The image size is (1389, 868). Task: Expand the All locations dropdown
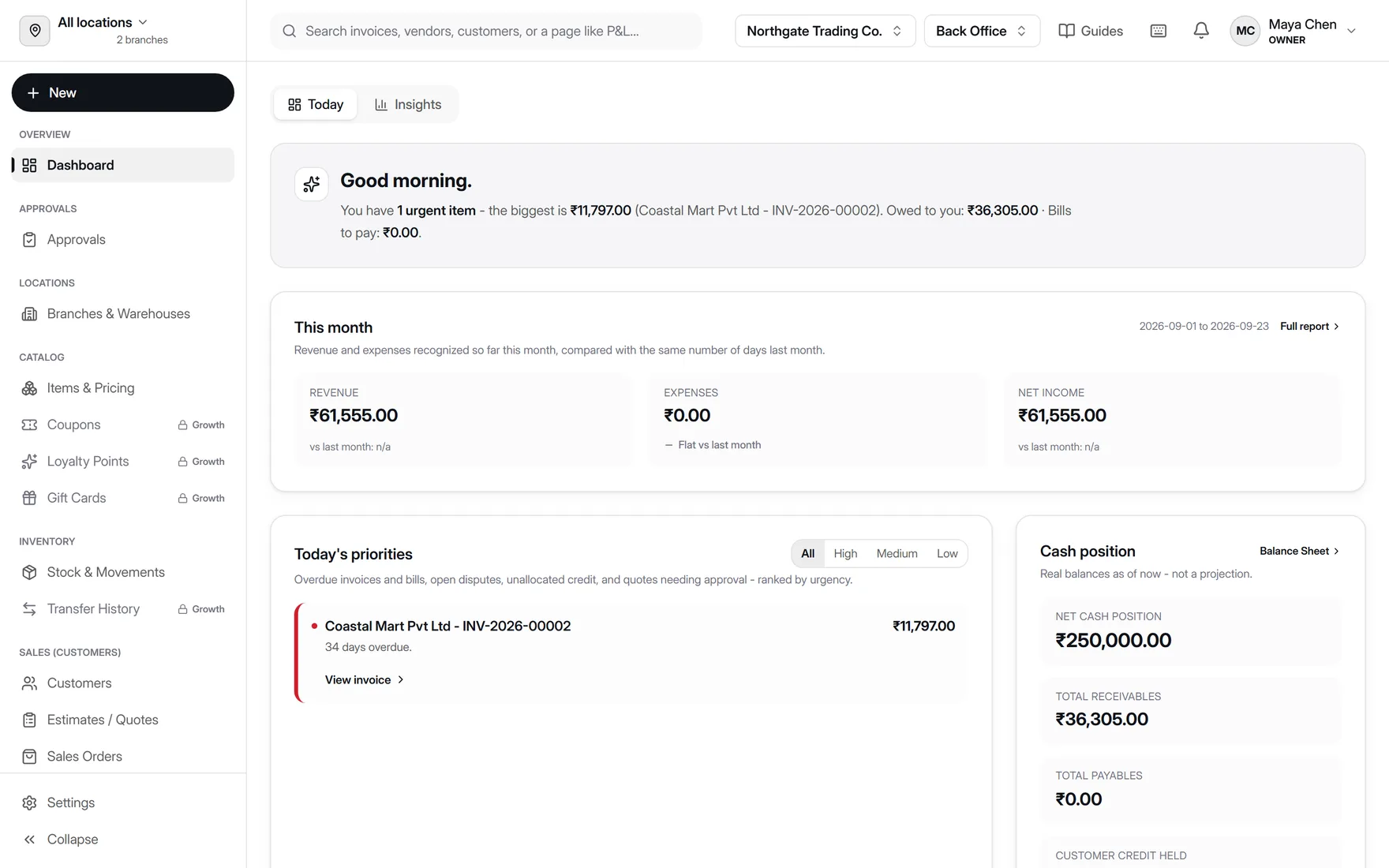point(103,22)
